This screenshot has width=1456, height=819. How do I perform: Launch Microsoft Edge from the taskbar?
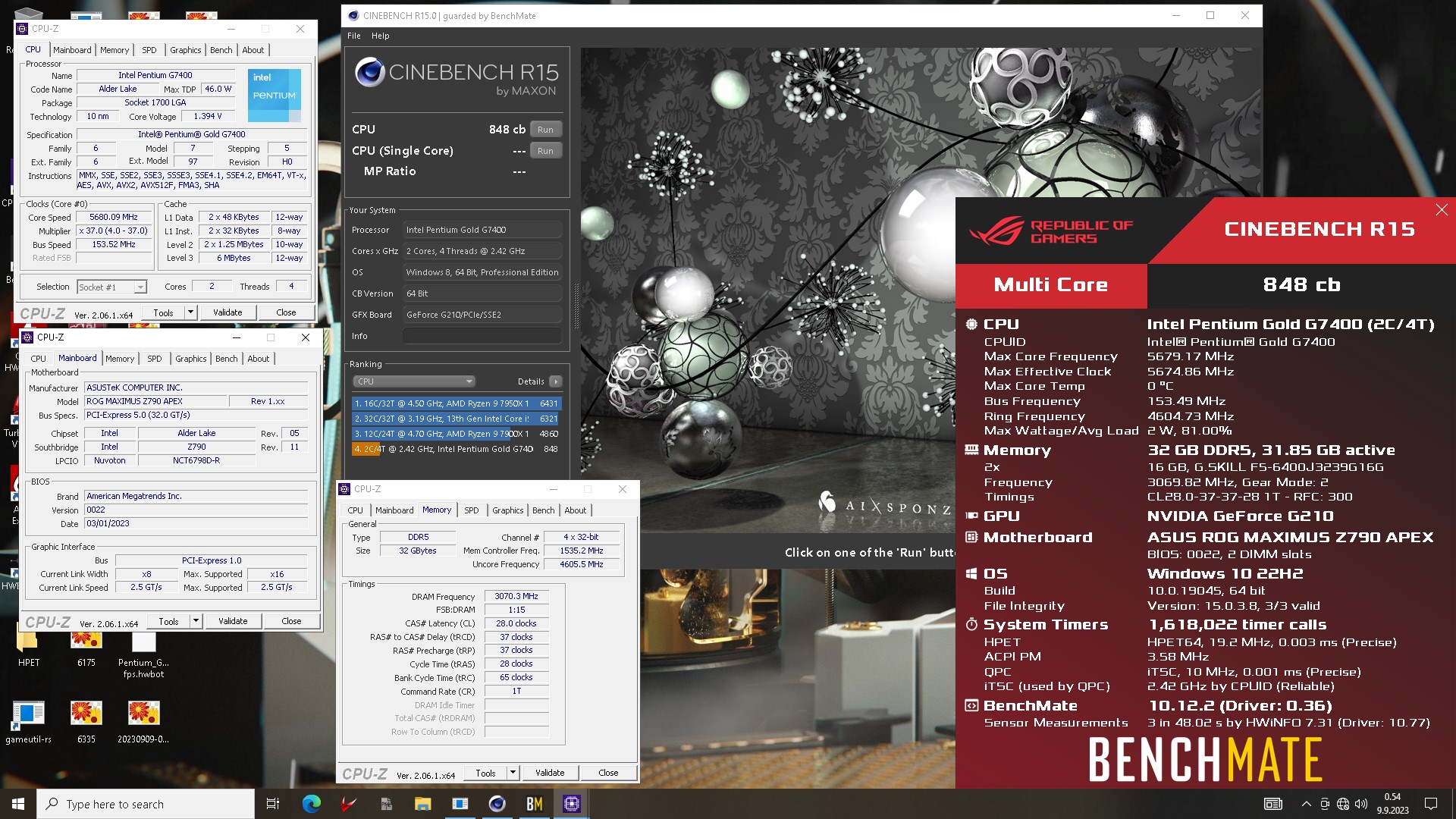311,804
